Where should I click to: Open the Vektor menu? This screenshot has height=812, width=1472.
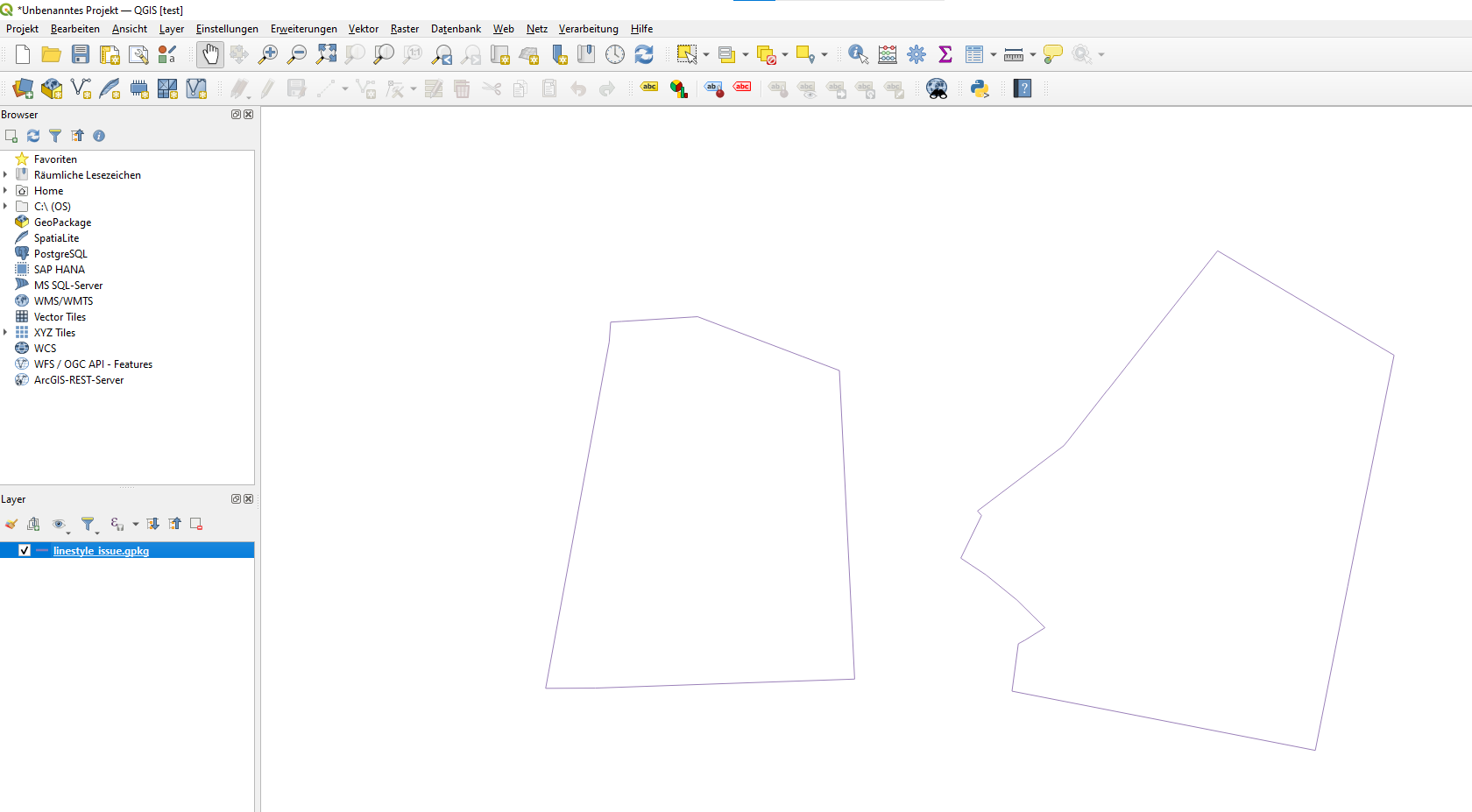pos(363,28)
